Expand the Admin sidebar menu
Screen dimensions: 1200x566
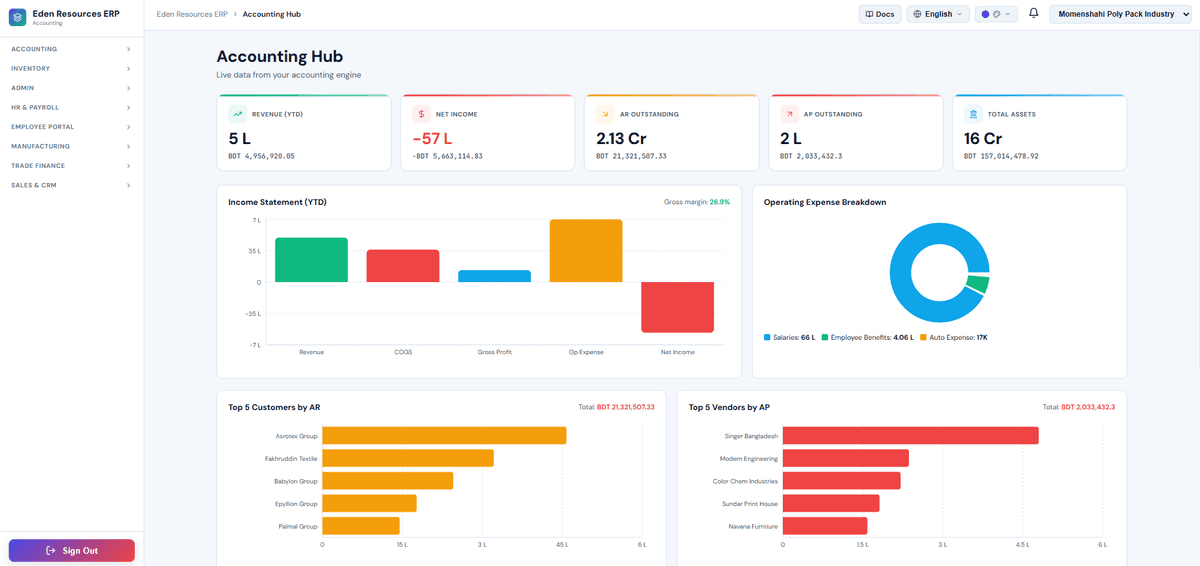click(71, 88)
